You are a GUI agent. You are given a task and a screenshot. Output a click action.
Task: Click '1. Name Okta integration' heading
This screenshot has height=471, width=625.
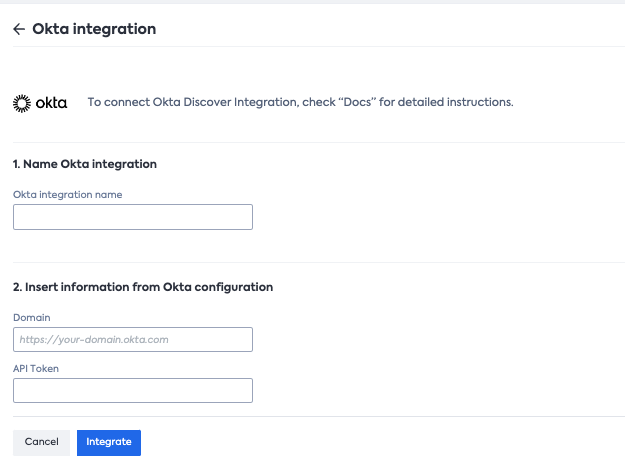pos(85,164)
